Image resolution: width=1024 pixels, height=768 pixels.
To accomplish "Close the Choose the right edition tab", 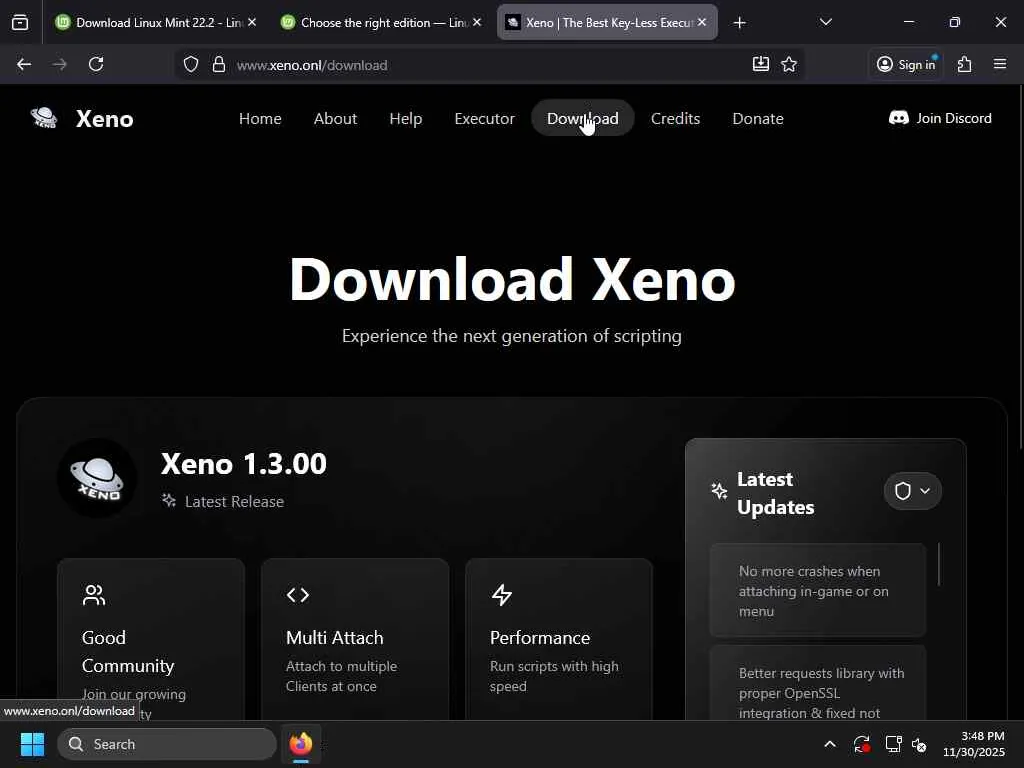I will click(x=477, y=22).
